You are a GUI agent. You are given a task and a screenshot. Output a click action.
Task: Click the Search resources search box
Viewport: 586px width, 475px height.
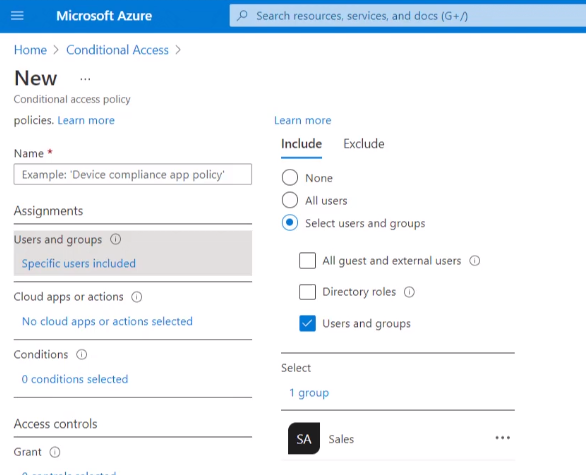point(407,16)
